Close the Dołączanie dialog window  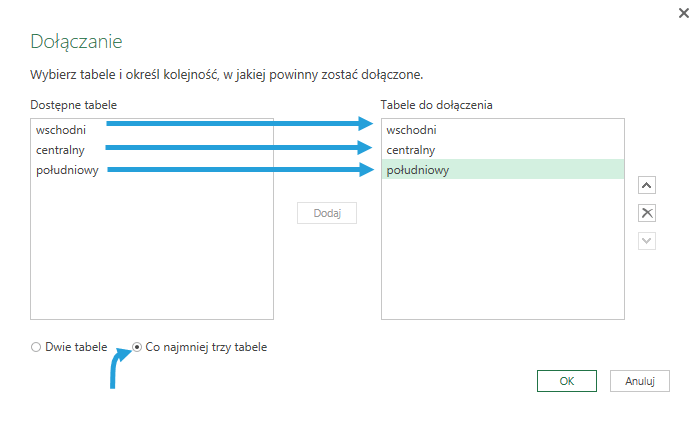tap(684, 13)
